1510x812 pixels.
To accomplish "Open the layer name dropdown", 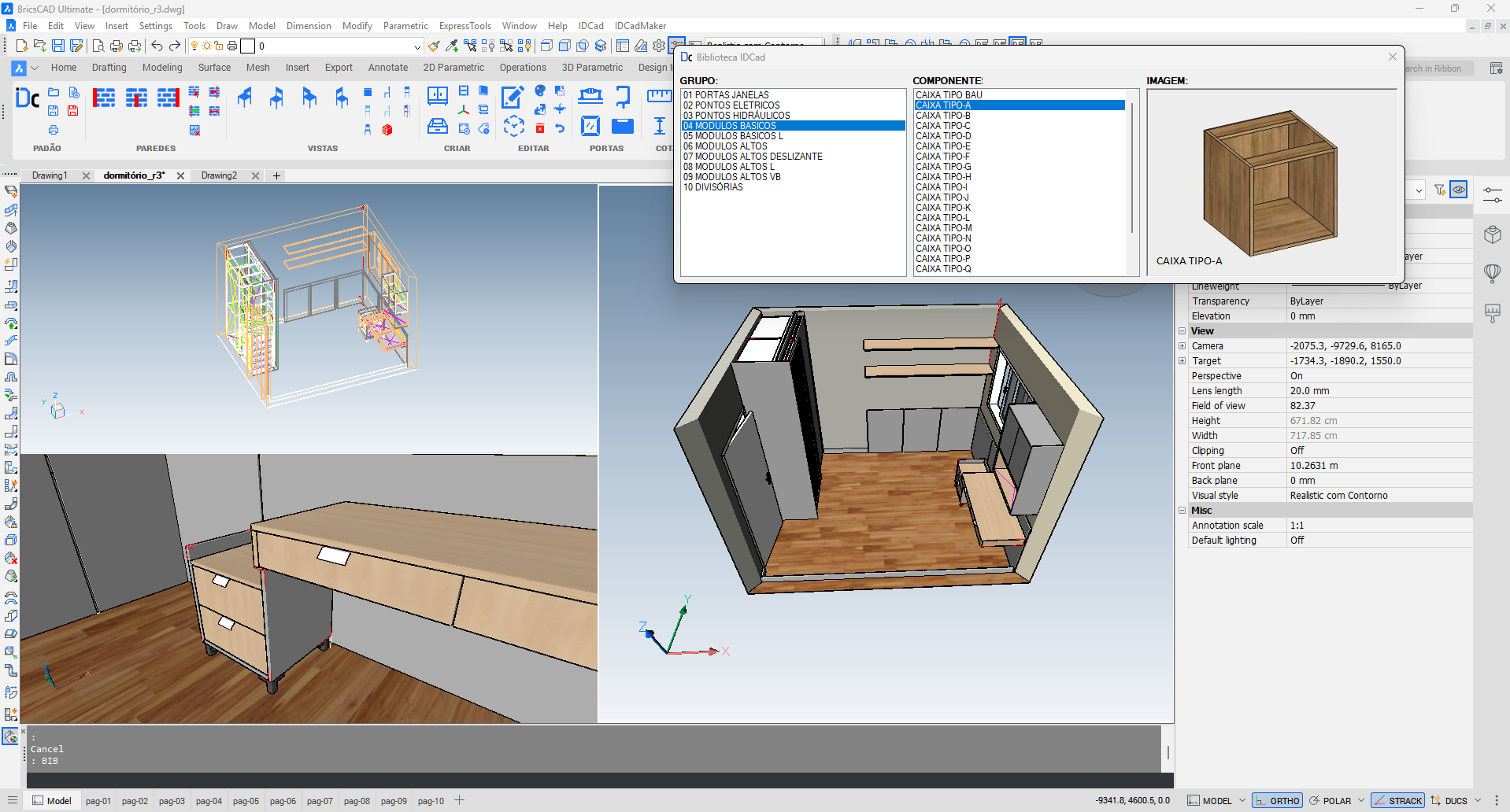I will click(417, 46).
